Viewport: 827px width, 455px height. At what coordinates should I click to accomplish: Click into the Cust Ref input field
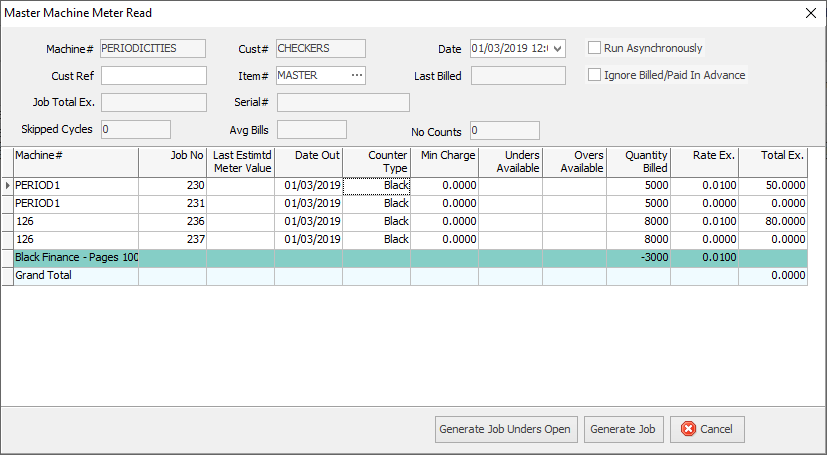point(153,75)
